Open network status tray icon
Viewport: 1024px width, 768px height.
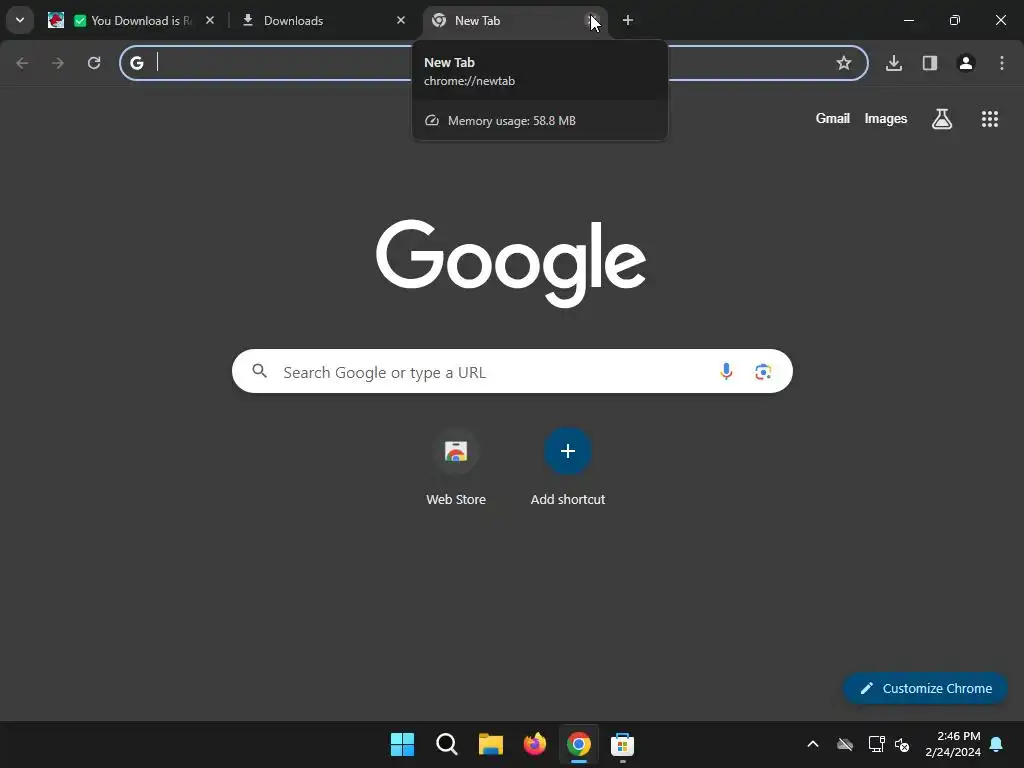tap(876, 744)
